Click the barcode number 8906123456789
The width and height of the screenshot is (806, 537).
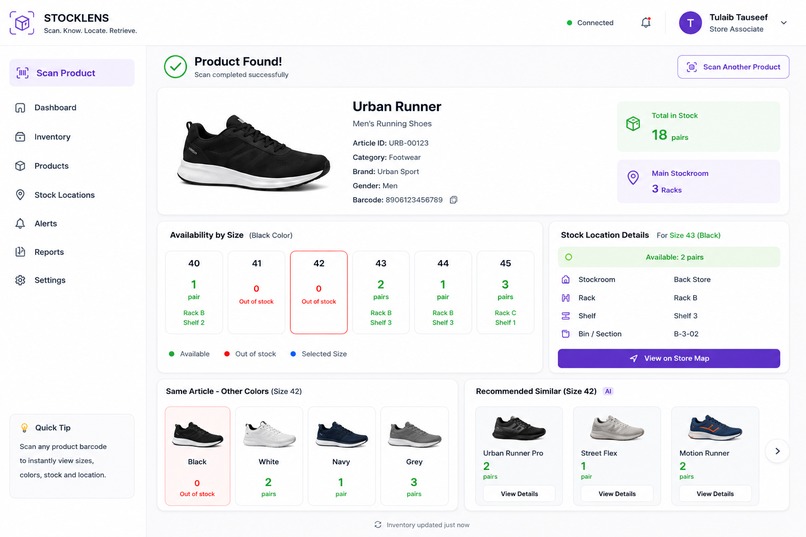tap(414, 200)
